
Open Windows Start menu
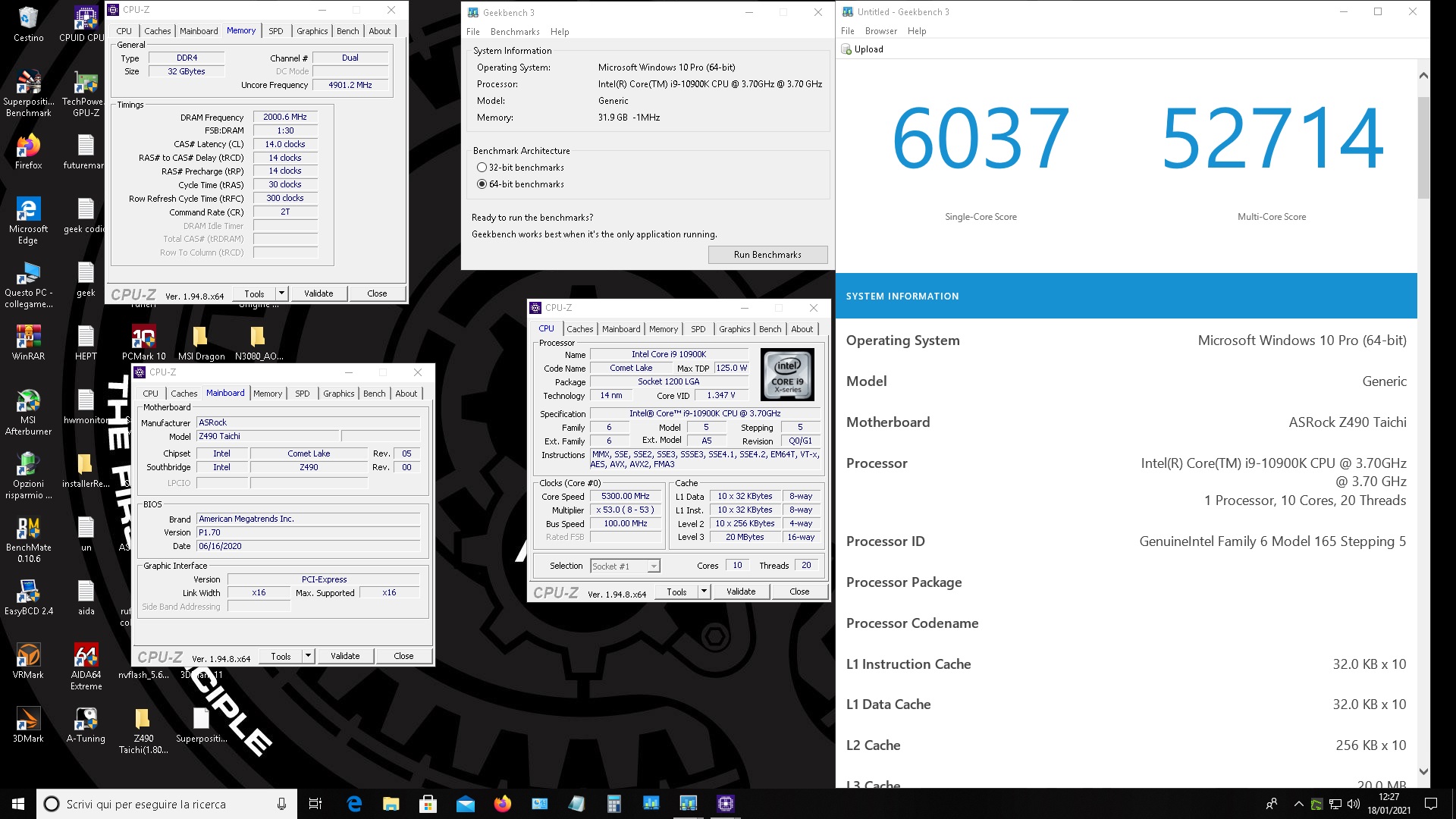pyautogui.click(x=18, y=804)
